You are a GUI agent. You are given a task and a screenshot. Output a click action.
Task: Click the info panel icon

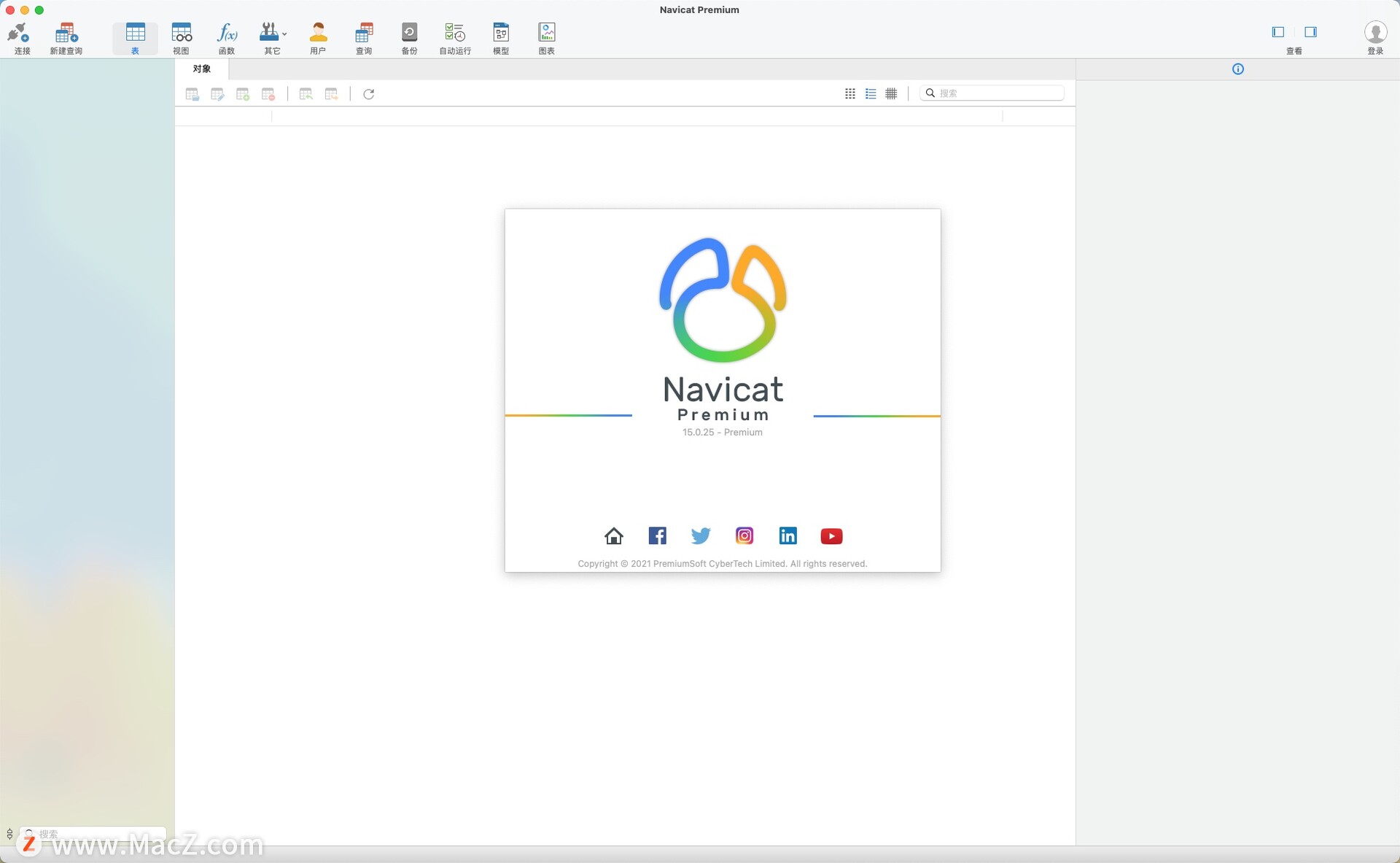pos(1237,69)
